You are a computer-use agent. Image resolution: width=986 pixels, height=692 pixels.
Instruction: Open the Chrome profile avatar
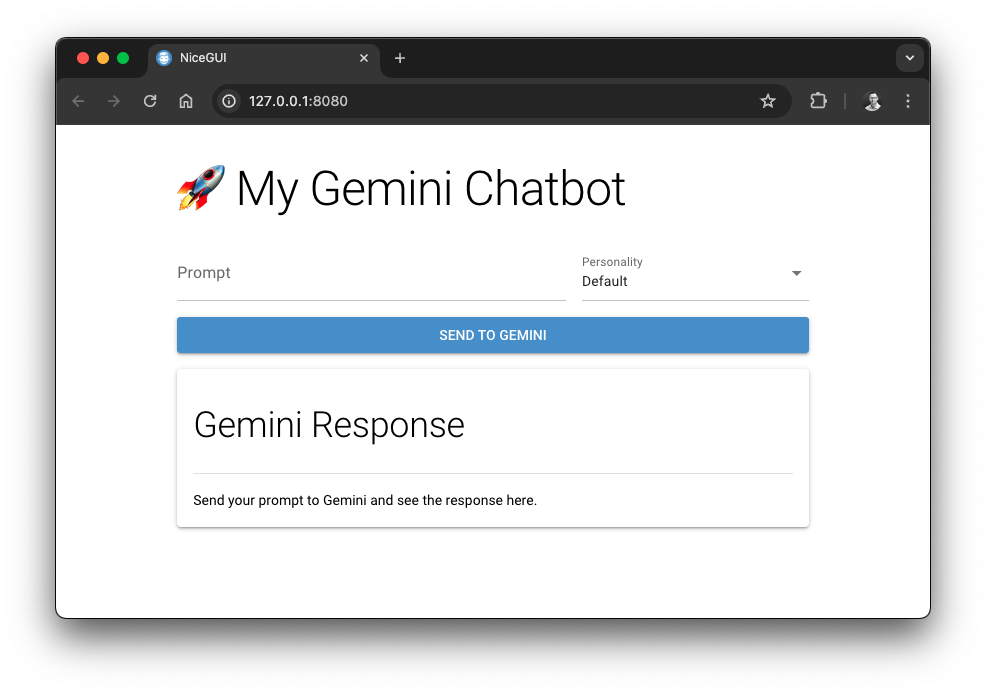point(872,101)
